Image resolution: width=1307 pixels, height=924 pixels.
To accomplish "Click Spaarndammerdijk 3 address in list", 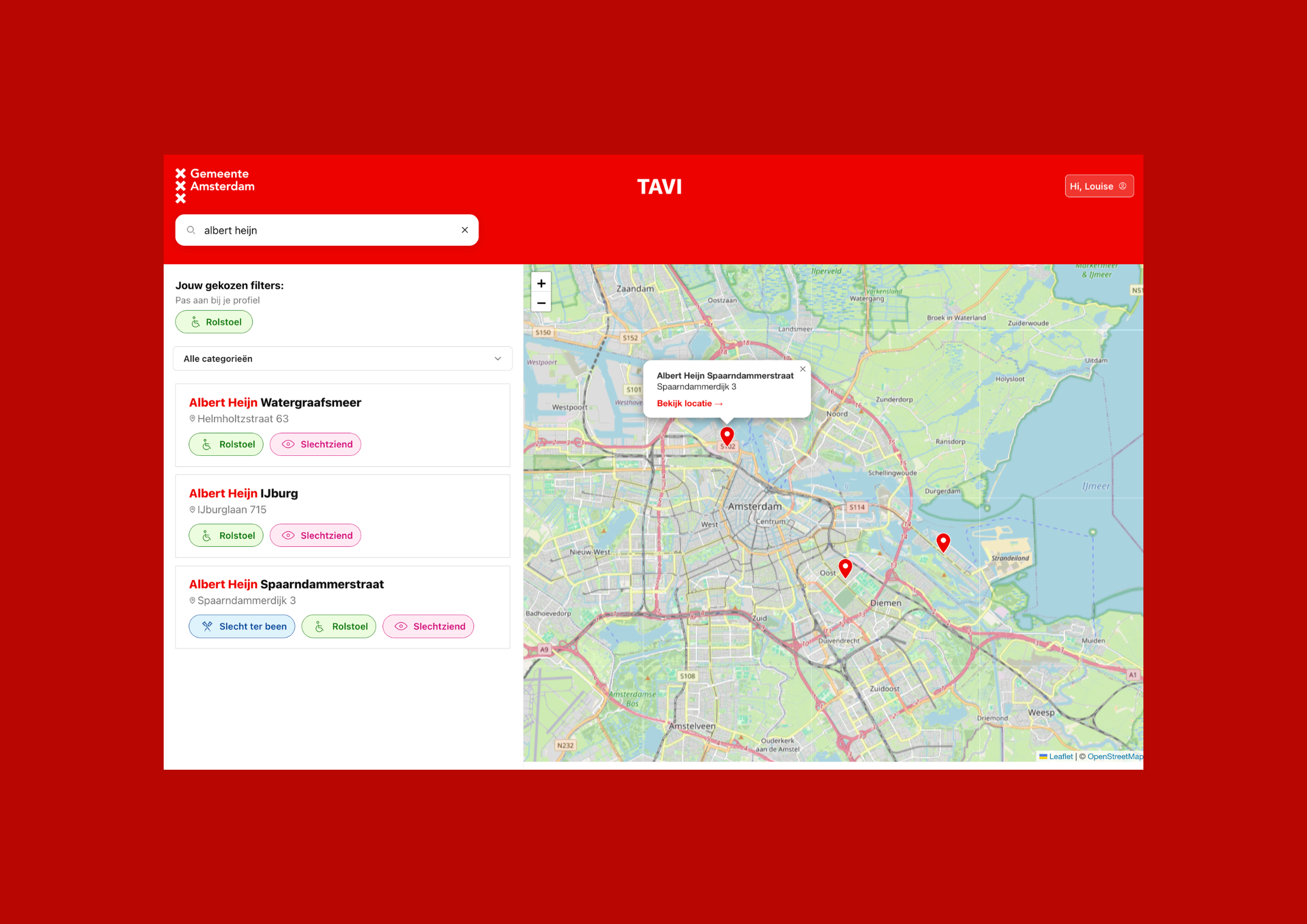I will click(x=246, y=600).
